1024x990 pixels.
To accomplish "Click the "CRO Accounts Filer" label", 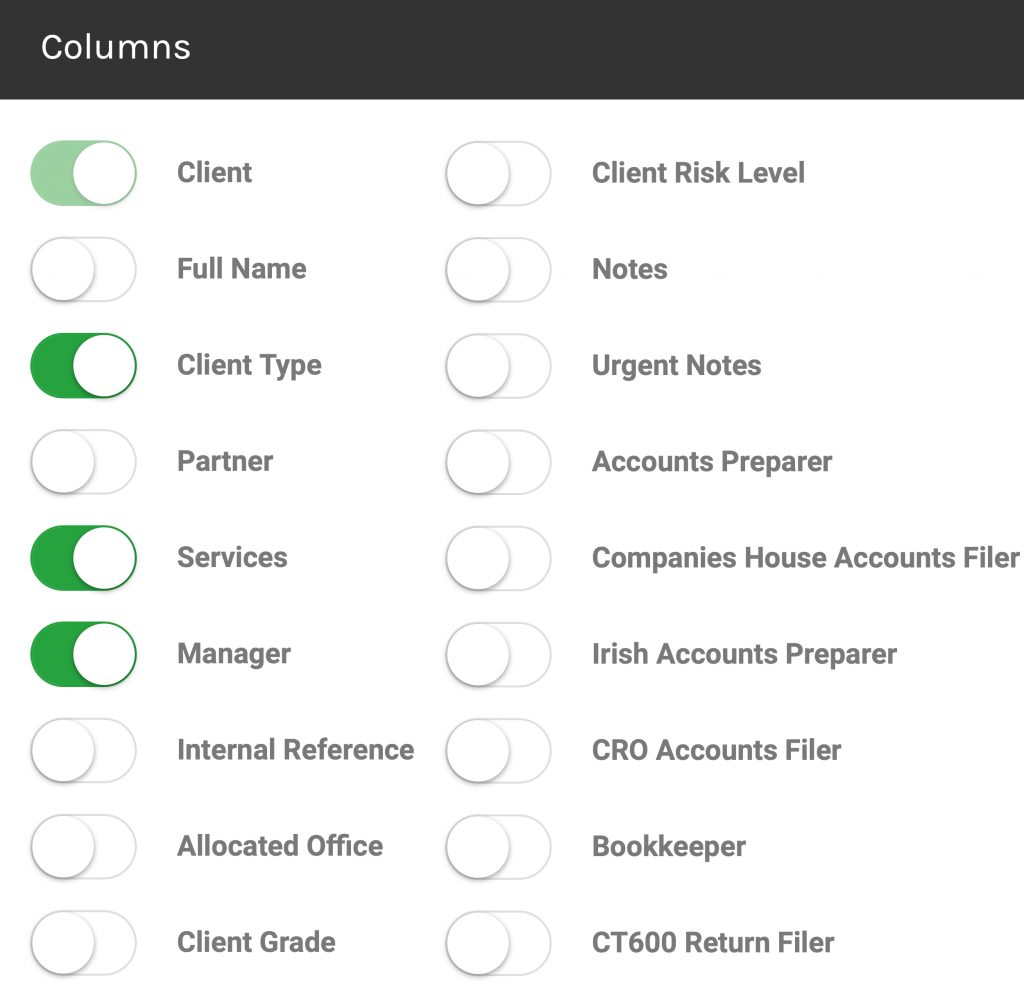I will coord(716,750).
